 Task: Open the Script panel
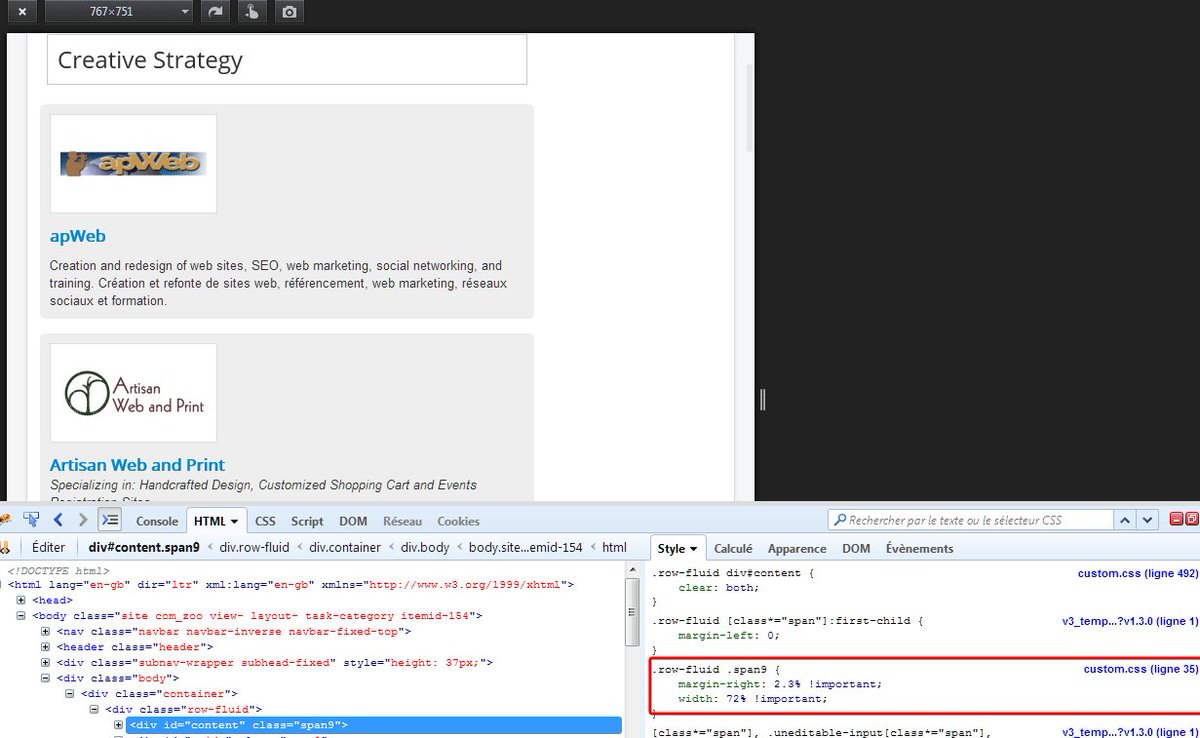pos(307,521)
